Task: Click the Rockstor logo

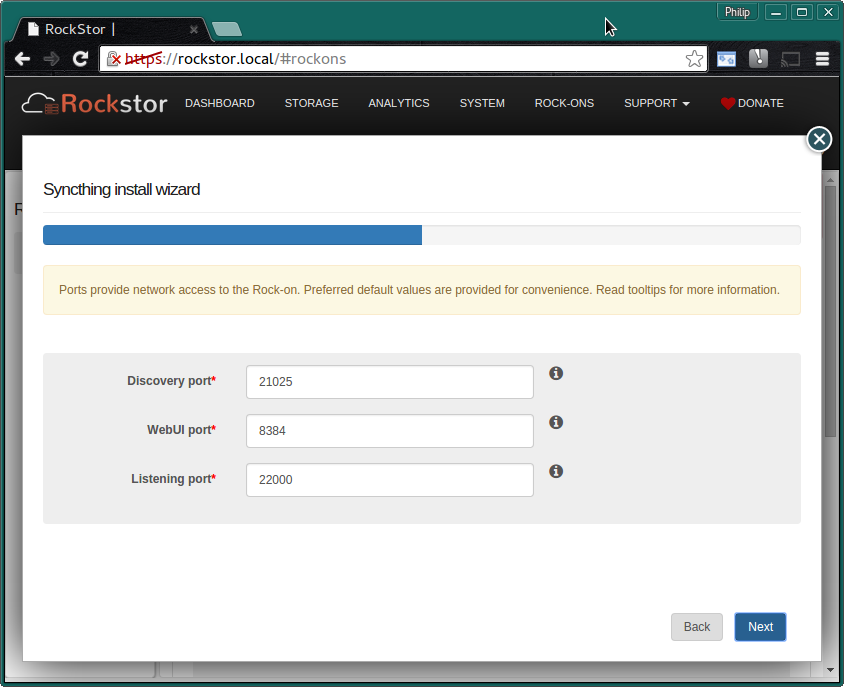Action: point(95,103)
